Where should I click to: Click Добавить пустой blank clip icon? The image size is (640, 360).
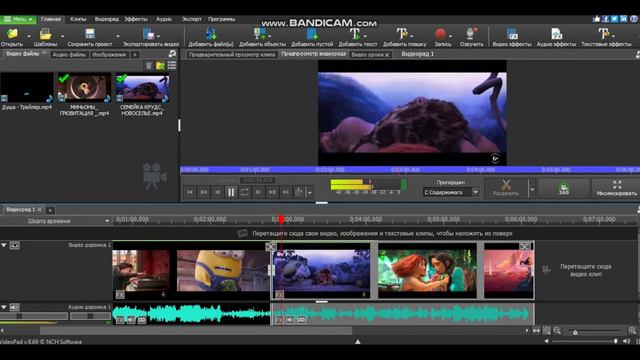(x=312, y=34)
